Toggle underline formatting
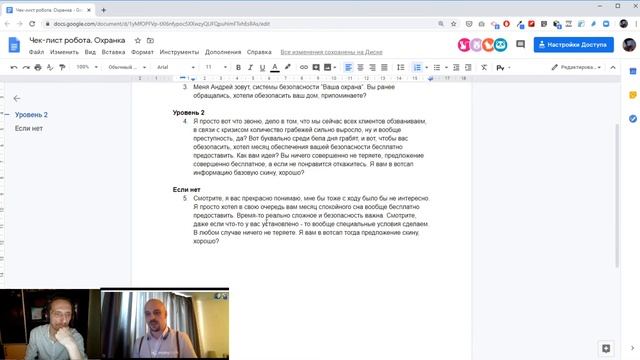 [262, 67]
